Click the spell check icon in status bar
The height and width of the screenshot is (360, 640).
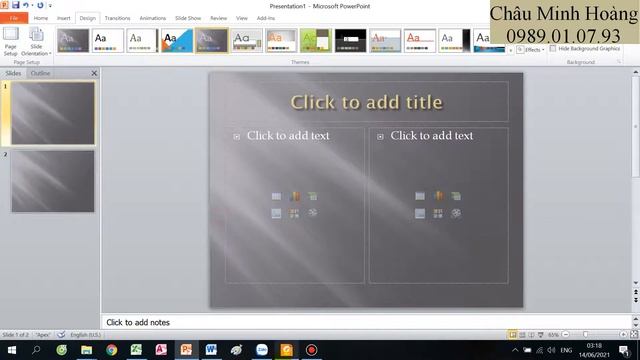(x=61, y=335)
